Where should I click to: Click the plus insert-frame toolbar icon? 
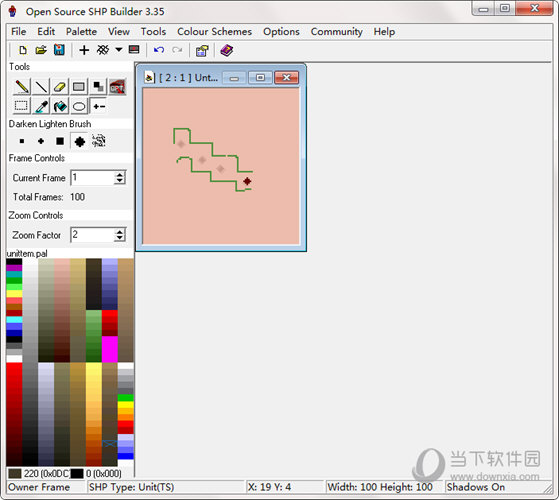click(84, 50)
